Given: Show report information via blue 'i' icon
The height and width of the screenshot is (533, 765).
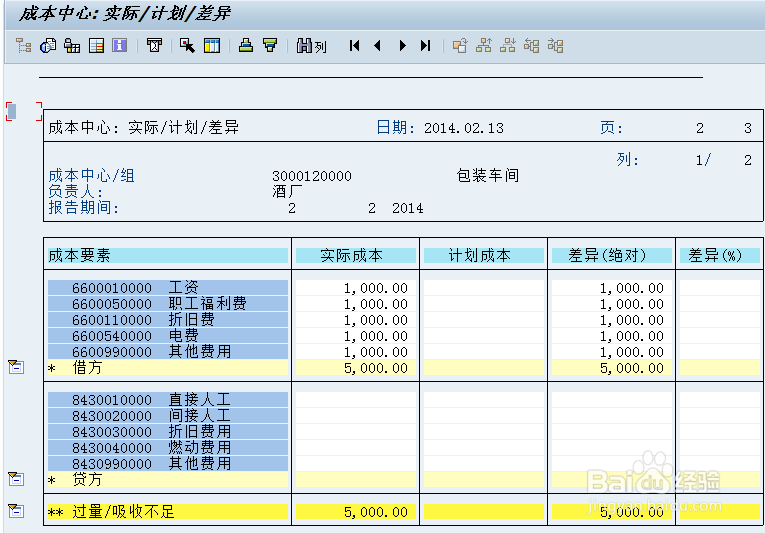Looking at the screenshot, I should point(120,46).
